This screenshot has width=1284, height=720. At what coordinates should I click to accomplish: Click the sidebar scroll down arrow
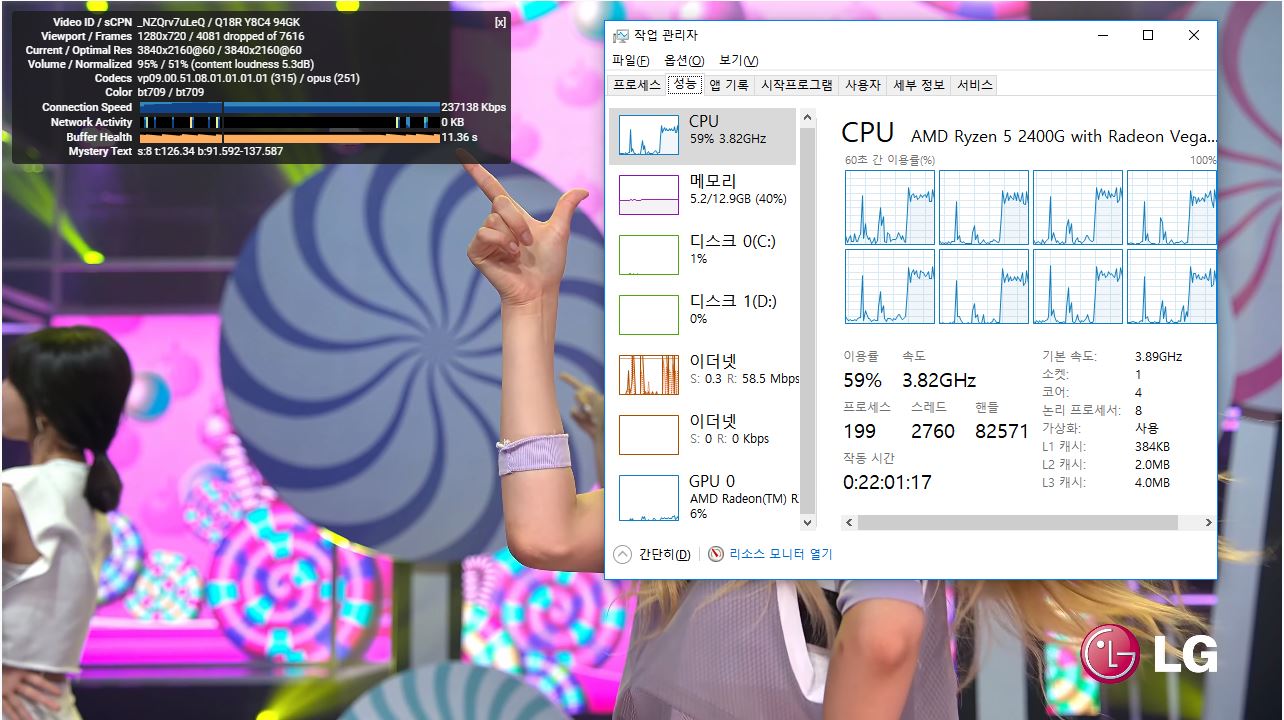pyautogui.click(x=808, y=523)
